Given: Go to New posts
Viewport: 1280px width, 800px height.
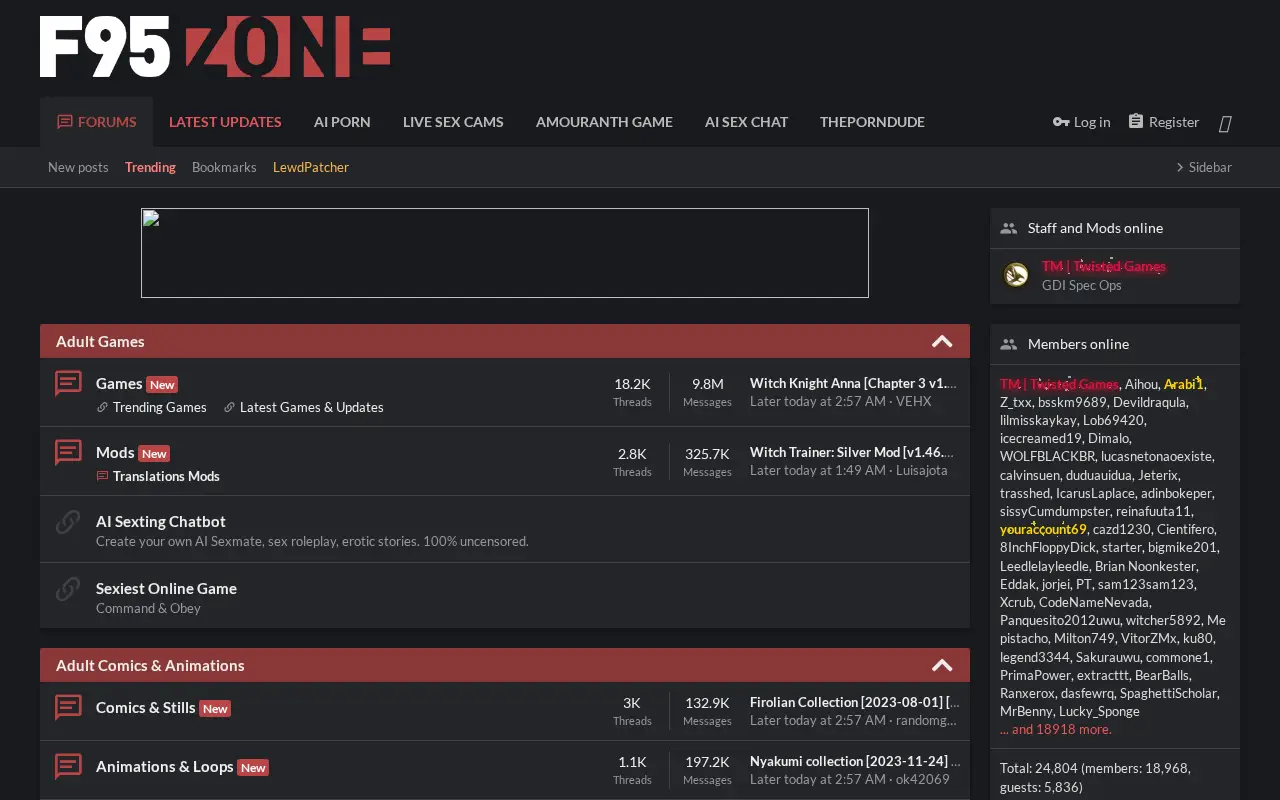Looking at the screenshot, I should (x=78, y=167).
